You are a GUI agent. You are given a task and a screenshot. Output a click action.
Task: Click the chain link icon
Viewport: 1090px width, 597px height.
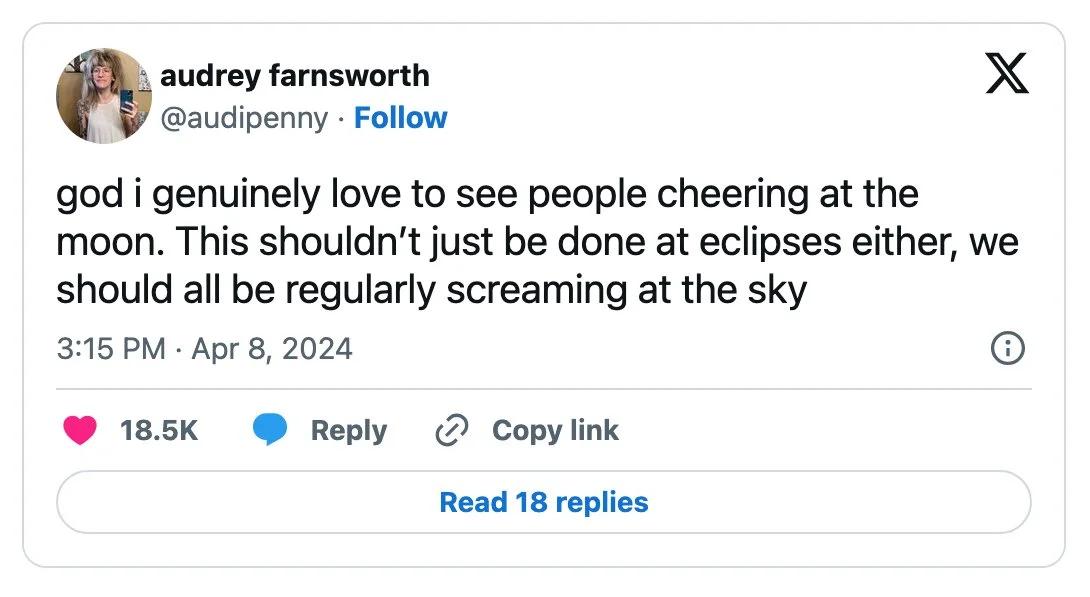[452, 430]
